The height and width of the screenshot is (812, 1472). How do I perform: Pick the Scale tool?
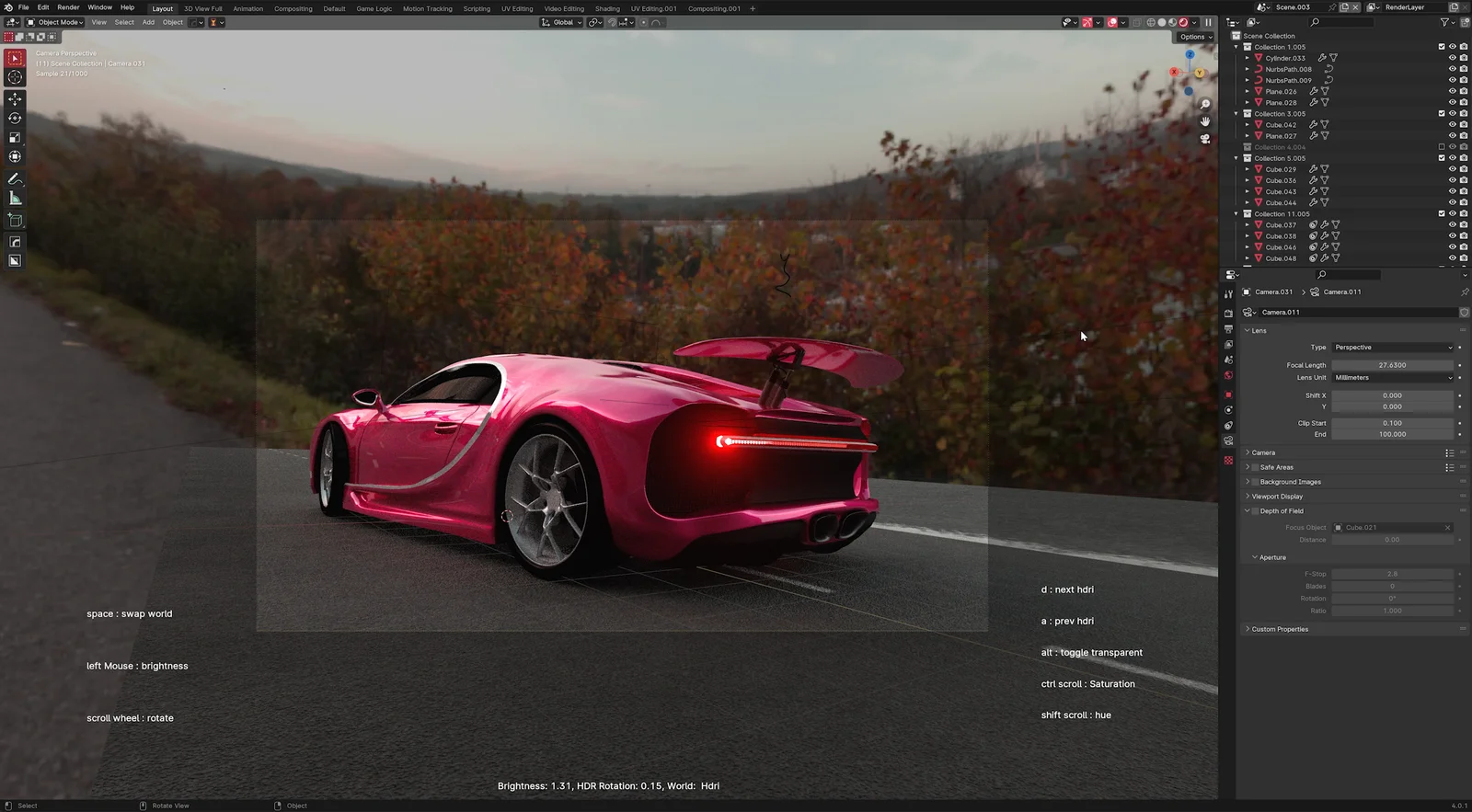click(15, 137)
